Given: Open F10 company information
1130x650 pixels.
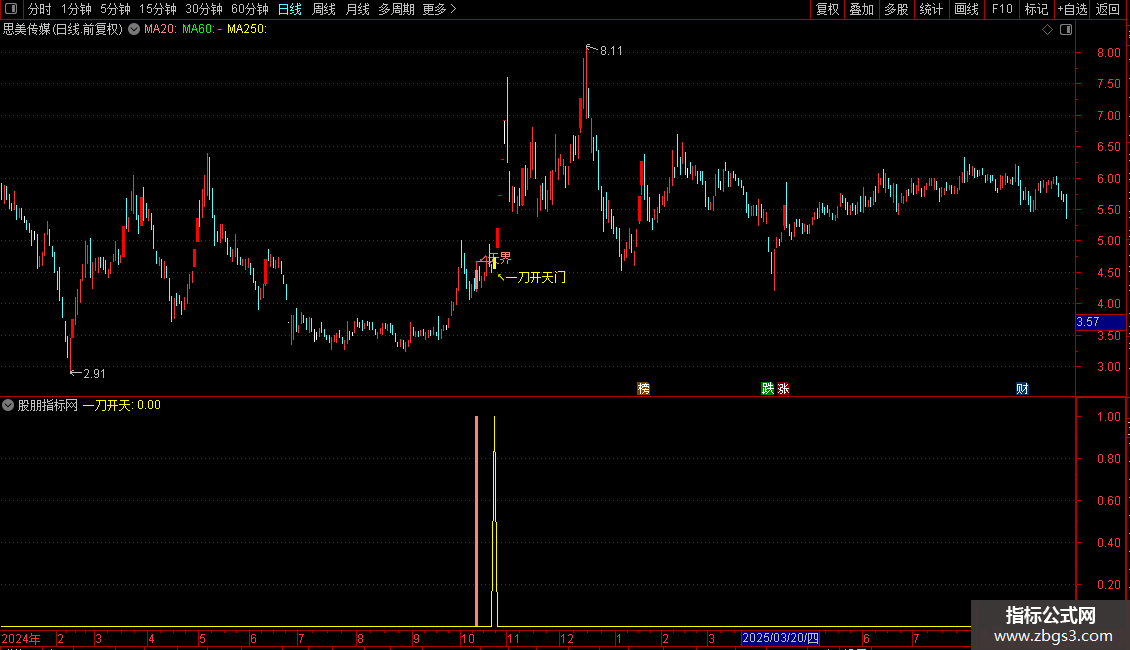Looking at the screenshot, I should click(1002, 9).
